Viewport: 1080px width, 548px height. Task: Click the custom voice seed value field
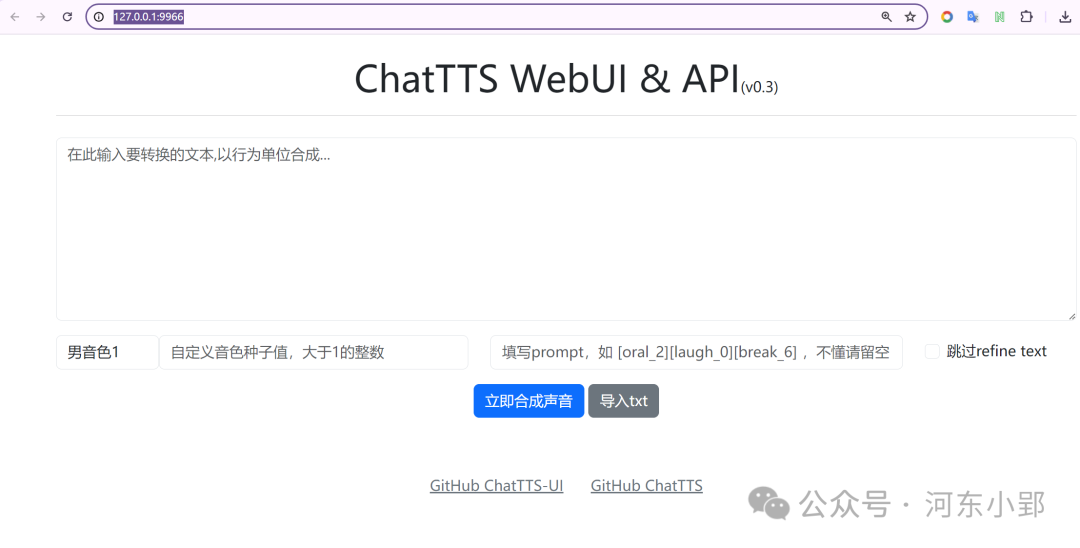(314, 352)
